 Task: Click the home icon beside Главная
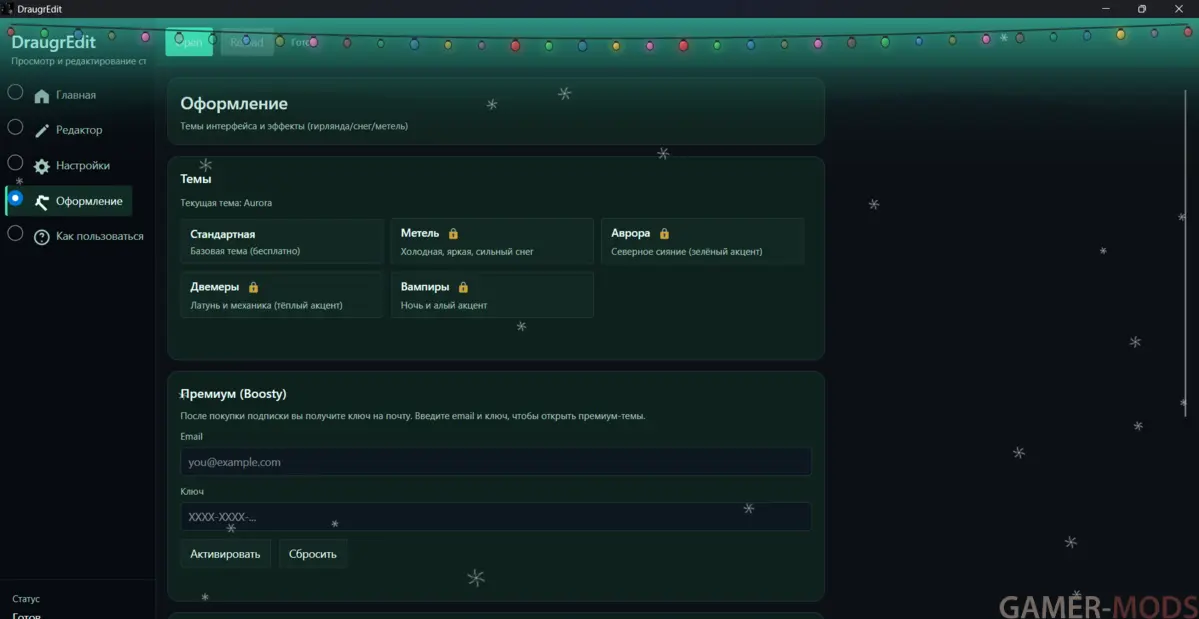[41, 97]
